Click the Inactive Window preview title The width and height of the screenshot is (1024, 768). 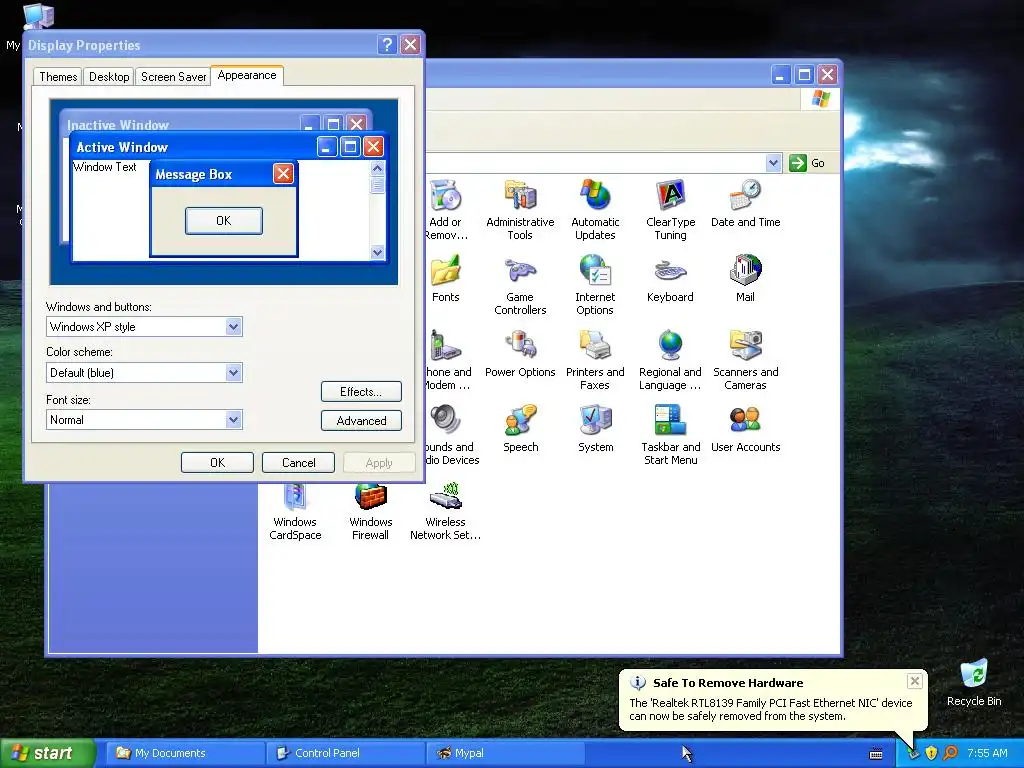(118, 125)
